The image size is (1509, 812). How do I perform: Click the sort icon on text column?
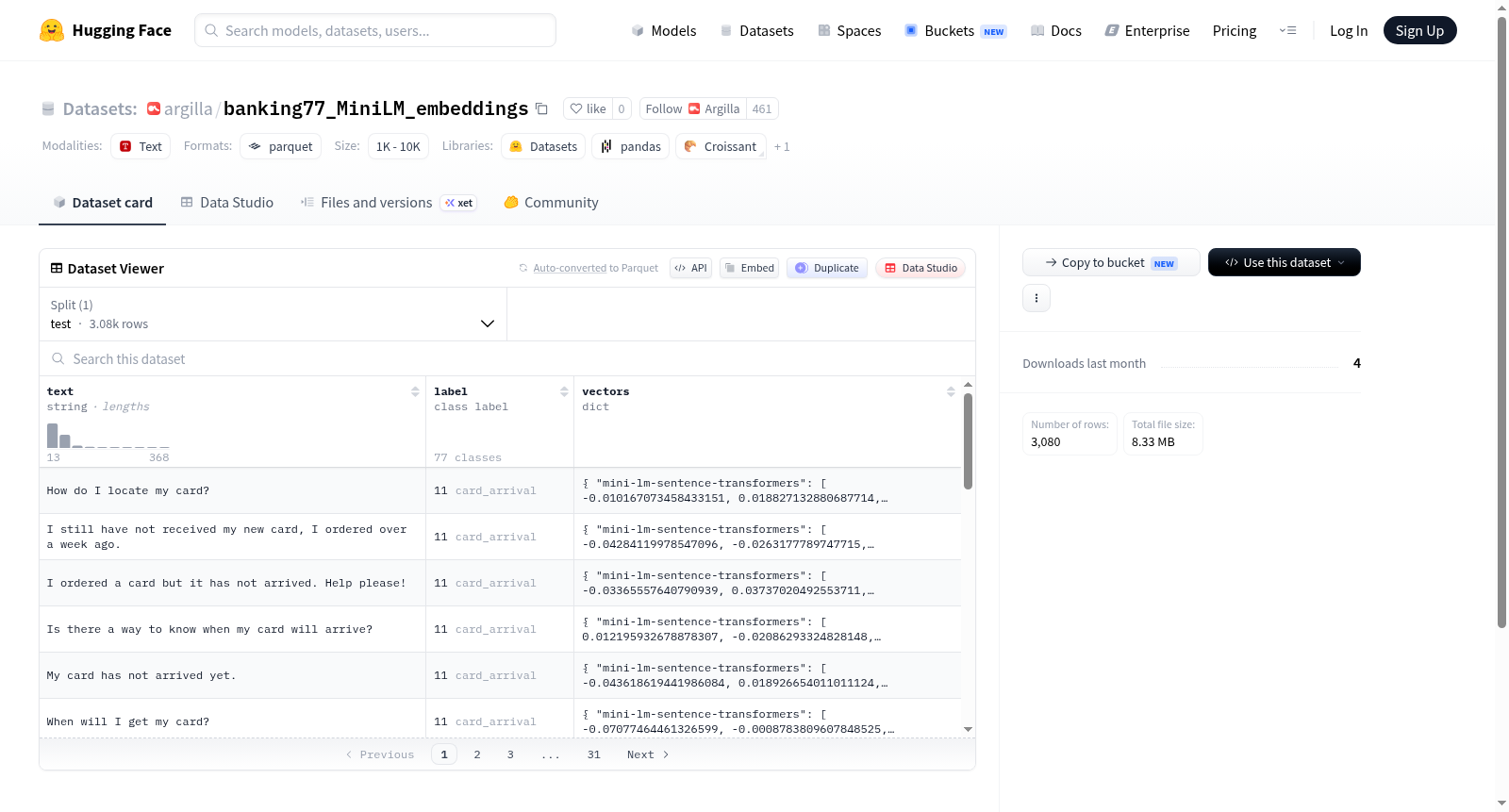[415, 391]
